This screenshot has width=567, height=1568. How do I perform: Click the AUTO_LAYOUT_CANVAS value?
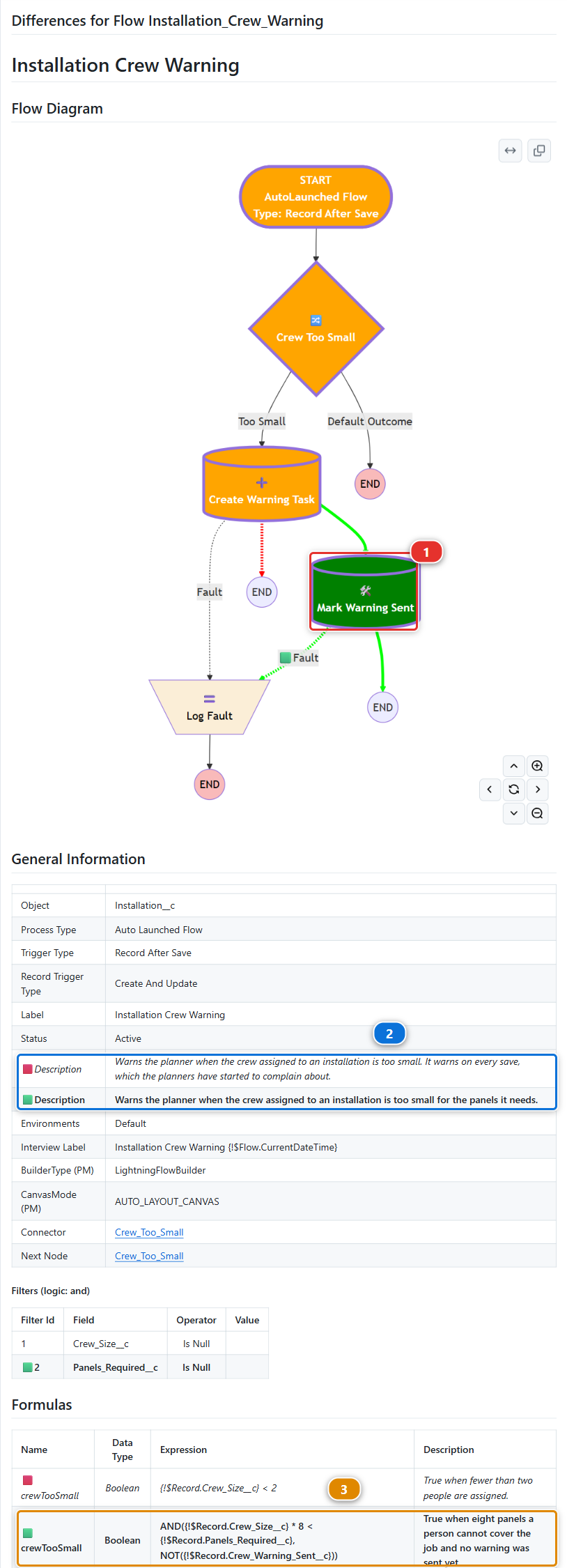point(167,1201)
